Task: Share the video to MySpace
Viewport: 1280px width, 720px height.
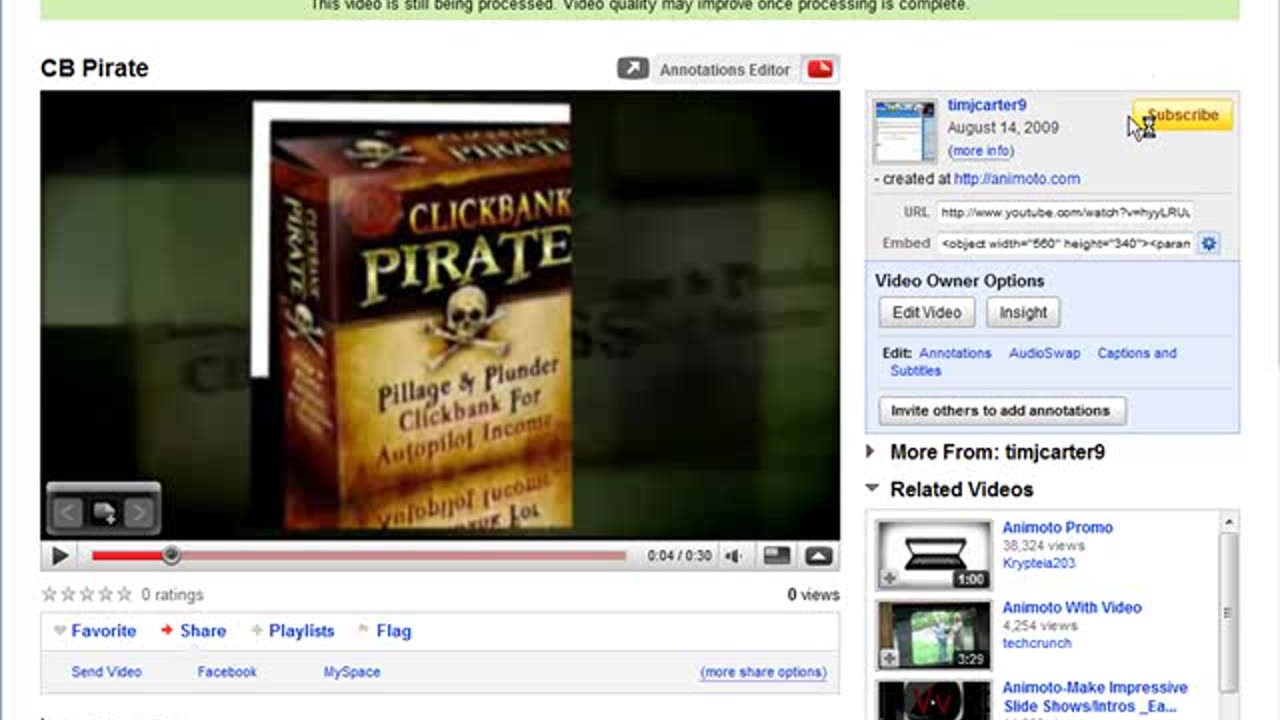Action: click(x=352, y=672)
